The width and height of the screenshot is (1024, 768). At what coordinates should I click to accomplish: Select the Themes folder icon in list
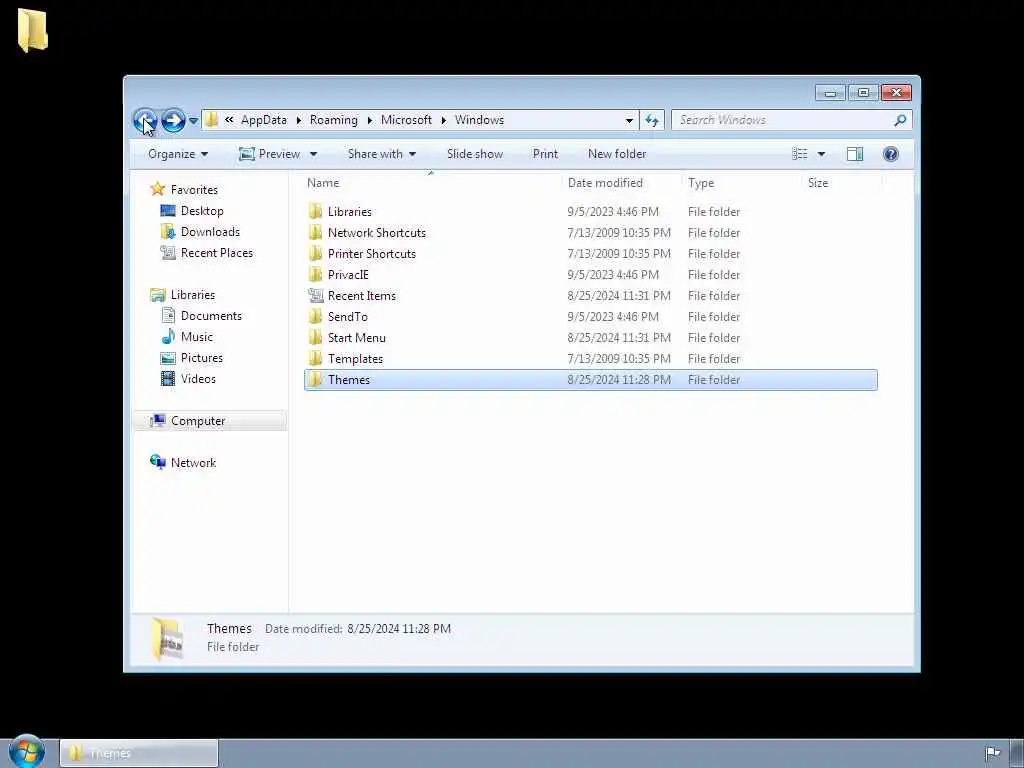[x=315, y=379]
